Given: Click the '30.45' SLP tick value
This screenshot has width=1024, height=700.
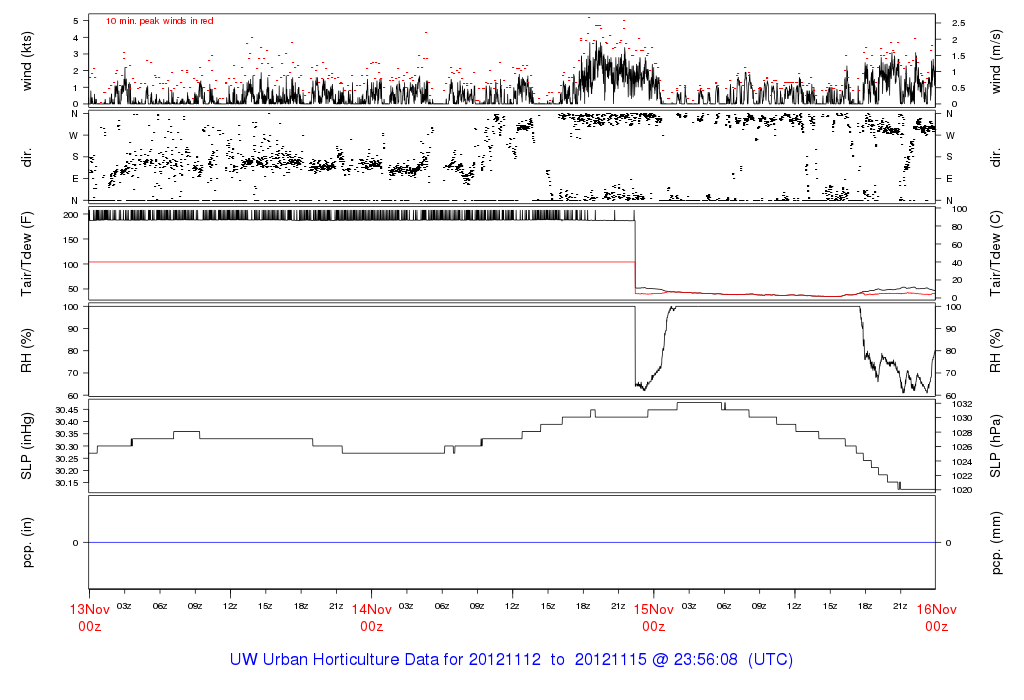Looking at the screenshot, I should click(67, 410).
